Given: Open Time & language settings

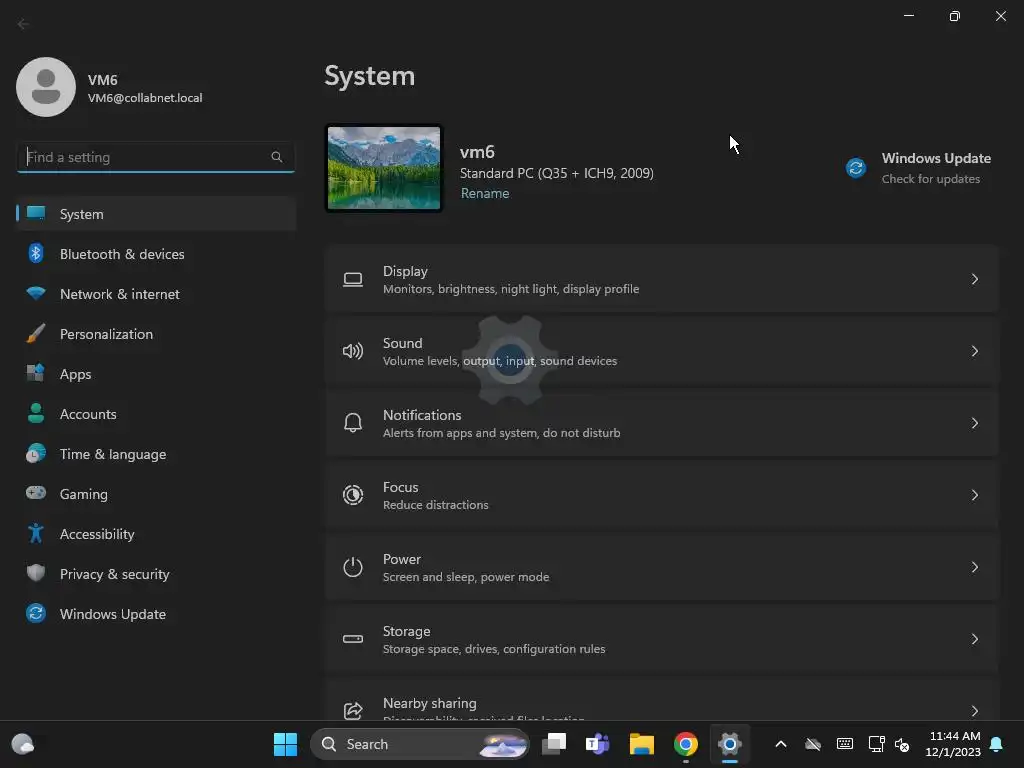Looking at the screenshot, I should 155,454.
